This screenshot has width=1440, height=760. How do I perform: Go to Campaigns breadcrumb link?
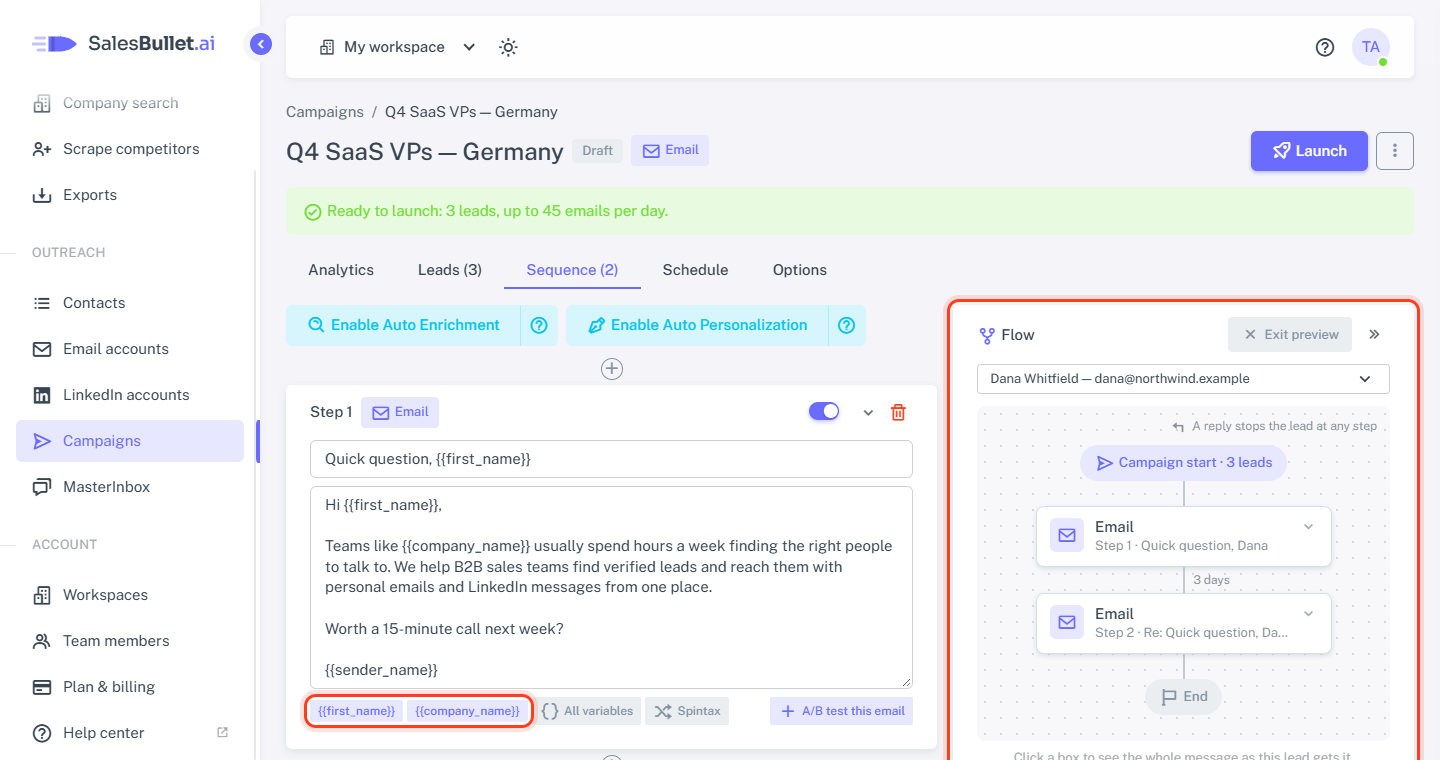tap(325, 112)
